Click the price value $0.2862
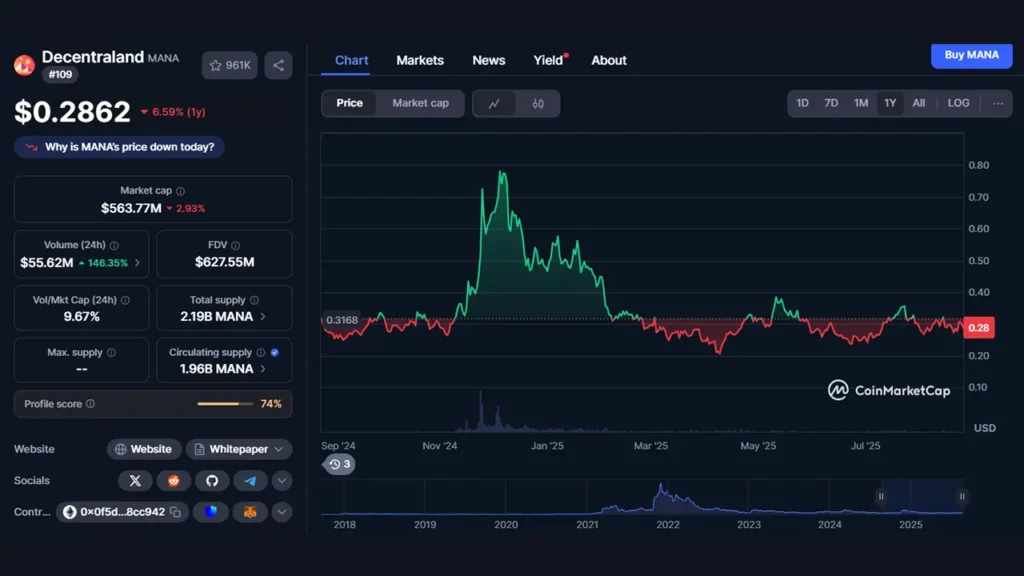Image resolution: width=1024 pixels, height=576 pixels. 72,112
